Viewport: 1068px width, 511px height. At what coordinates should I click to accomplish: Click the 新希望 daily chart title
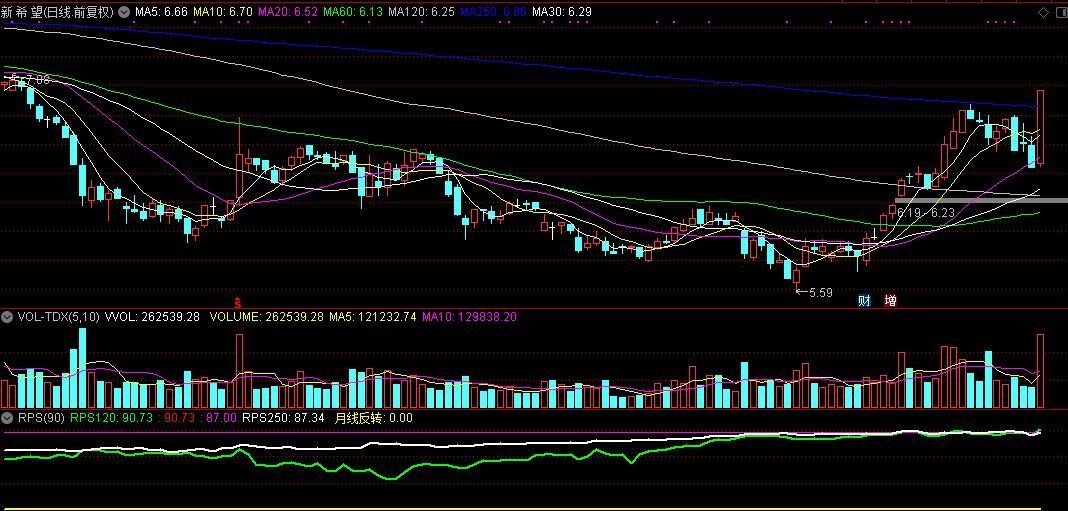58,12
